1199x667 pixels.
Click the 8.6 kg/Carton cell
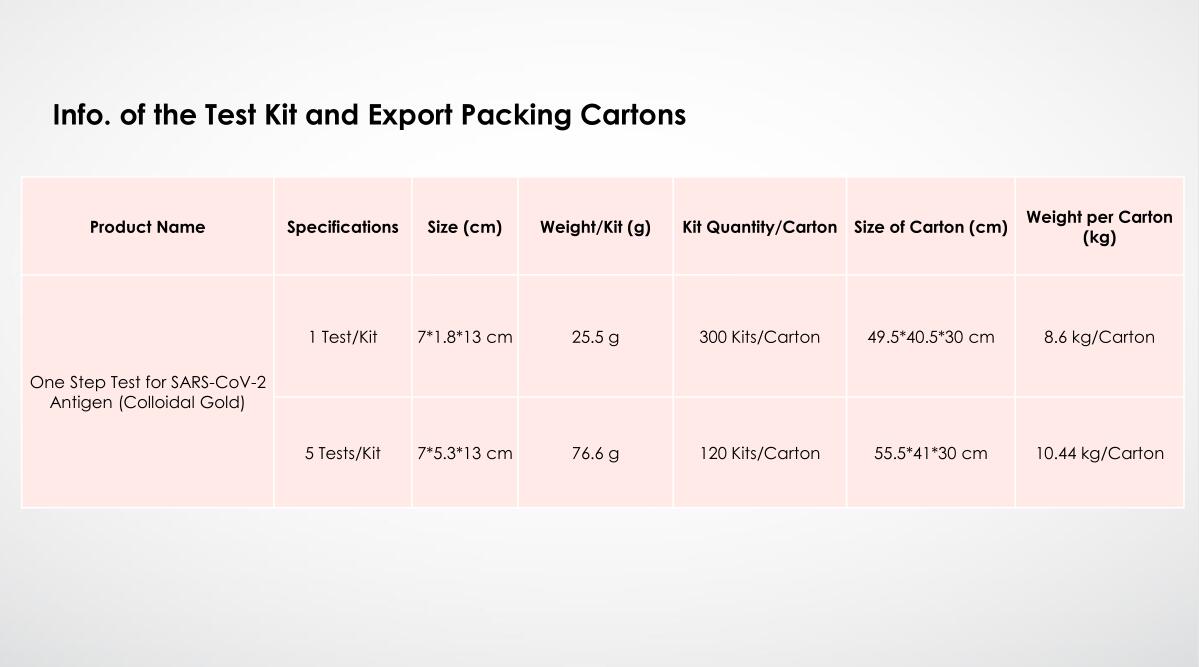point(1100,337)
